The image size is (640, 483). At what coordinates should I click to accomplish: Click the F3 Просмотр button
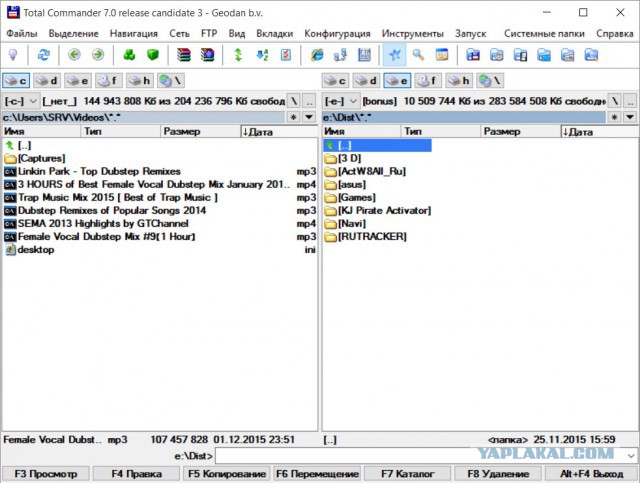pos(45,474)
